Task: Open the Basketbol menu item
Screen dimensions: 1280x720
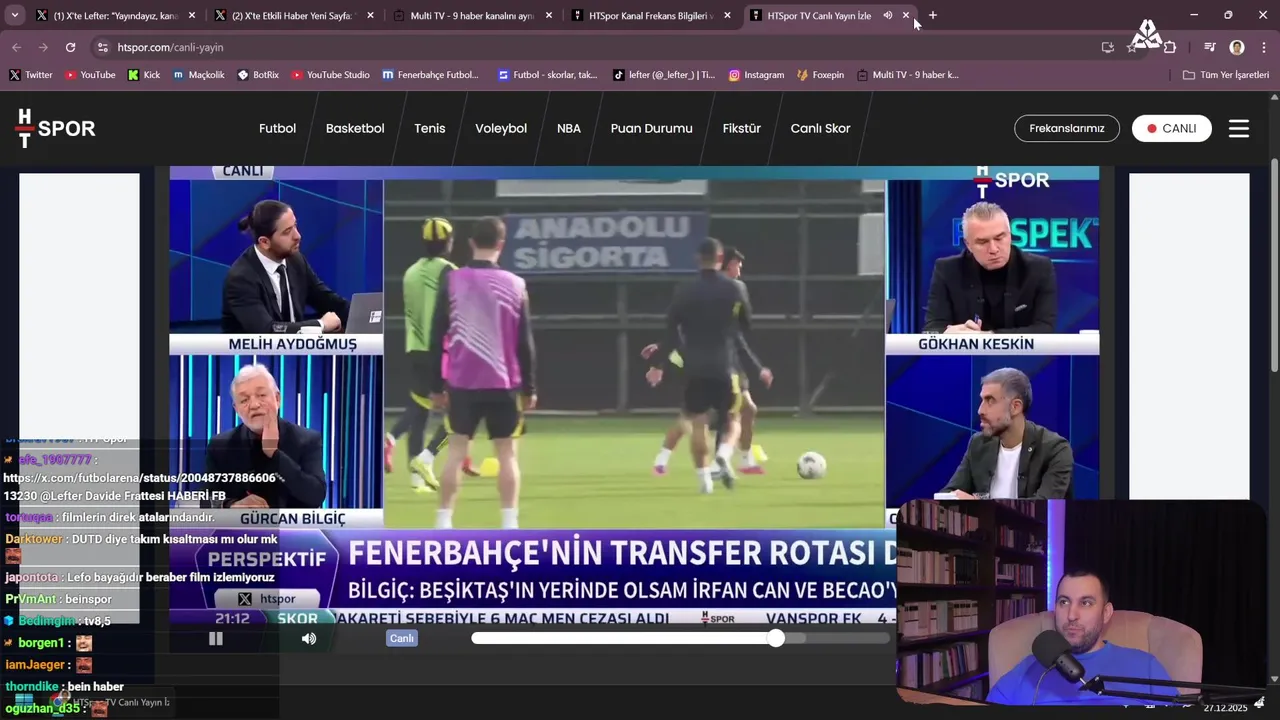Action: 355,128
